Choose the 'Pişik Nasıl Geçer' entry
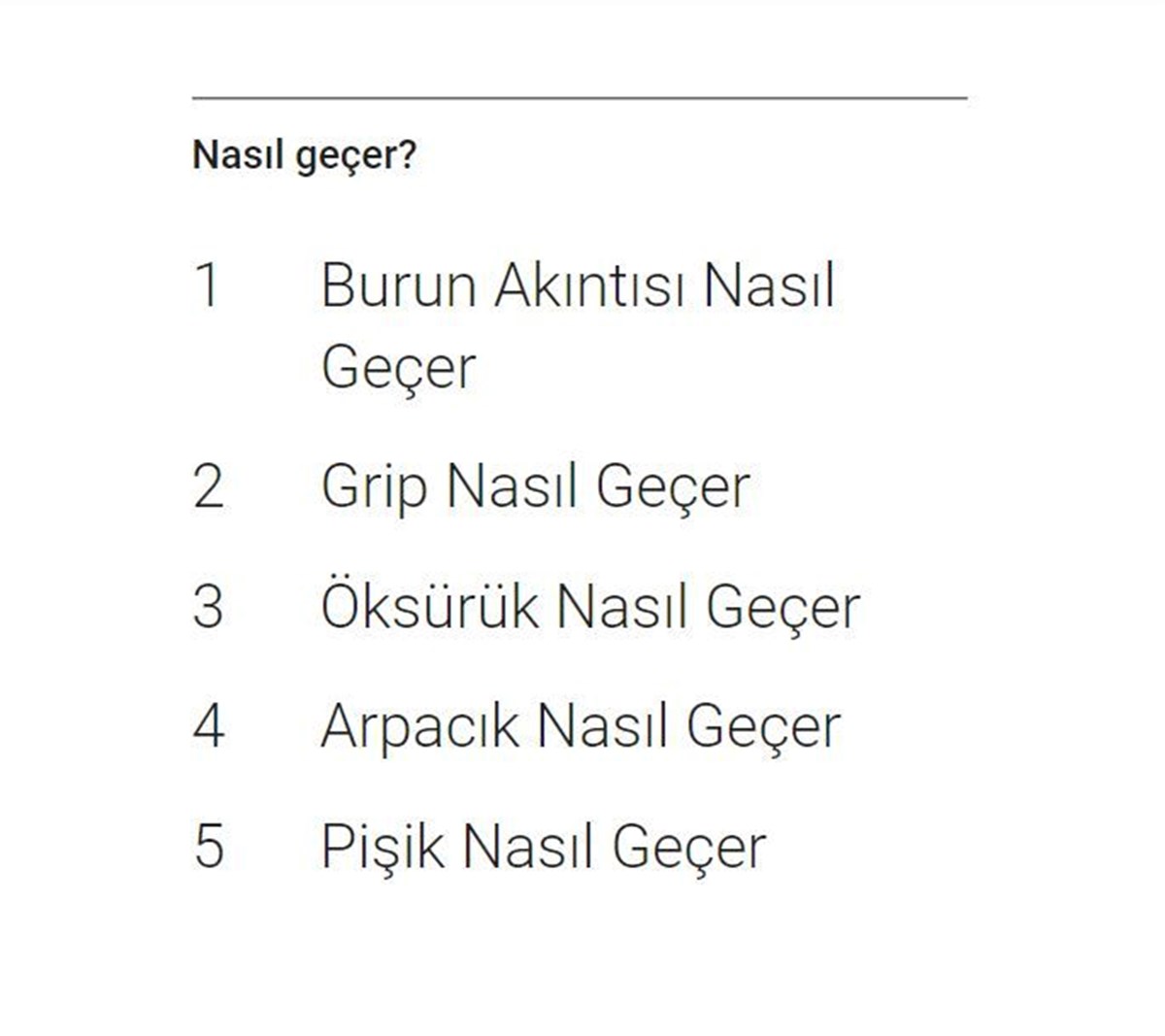 [544, 846]
